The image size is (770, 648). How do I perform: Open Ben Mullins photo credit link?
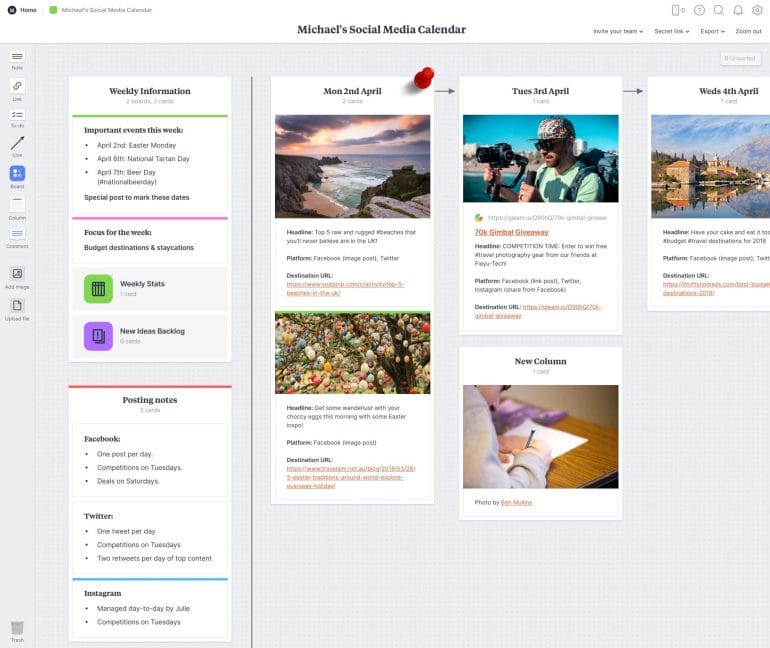(516, 503)
